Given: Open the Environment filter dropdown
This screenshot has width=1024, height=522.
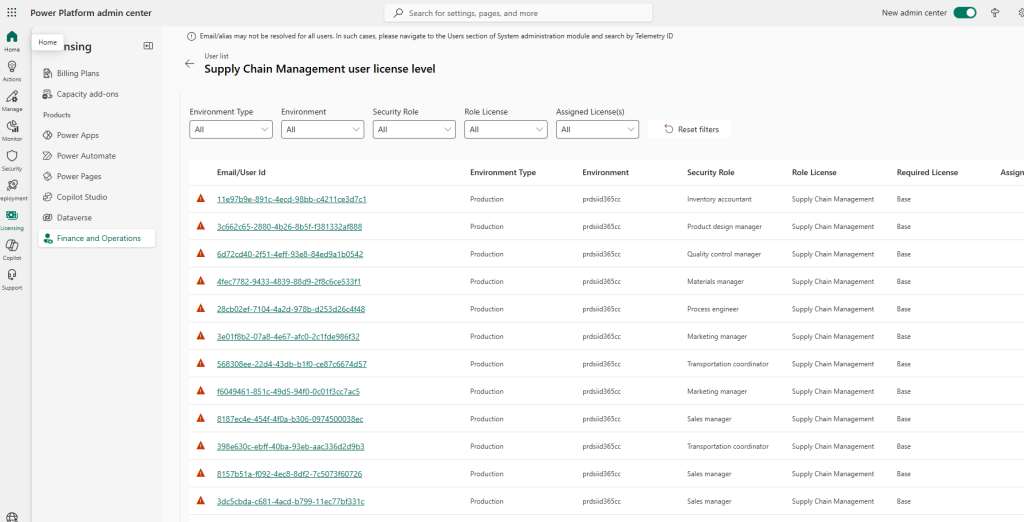Looking at the screenshot, I should coord(323,129).
